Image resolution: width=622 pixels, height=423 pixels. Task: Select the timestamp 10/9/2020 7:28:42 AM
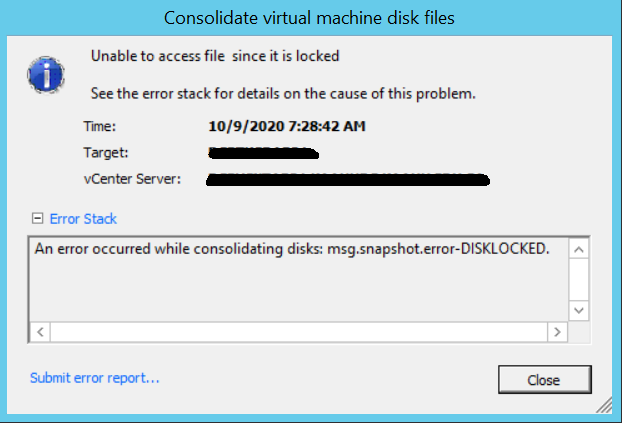(287, 126)
